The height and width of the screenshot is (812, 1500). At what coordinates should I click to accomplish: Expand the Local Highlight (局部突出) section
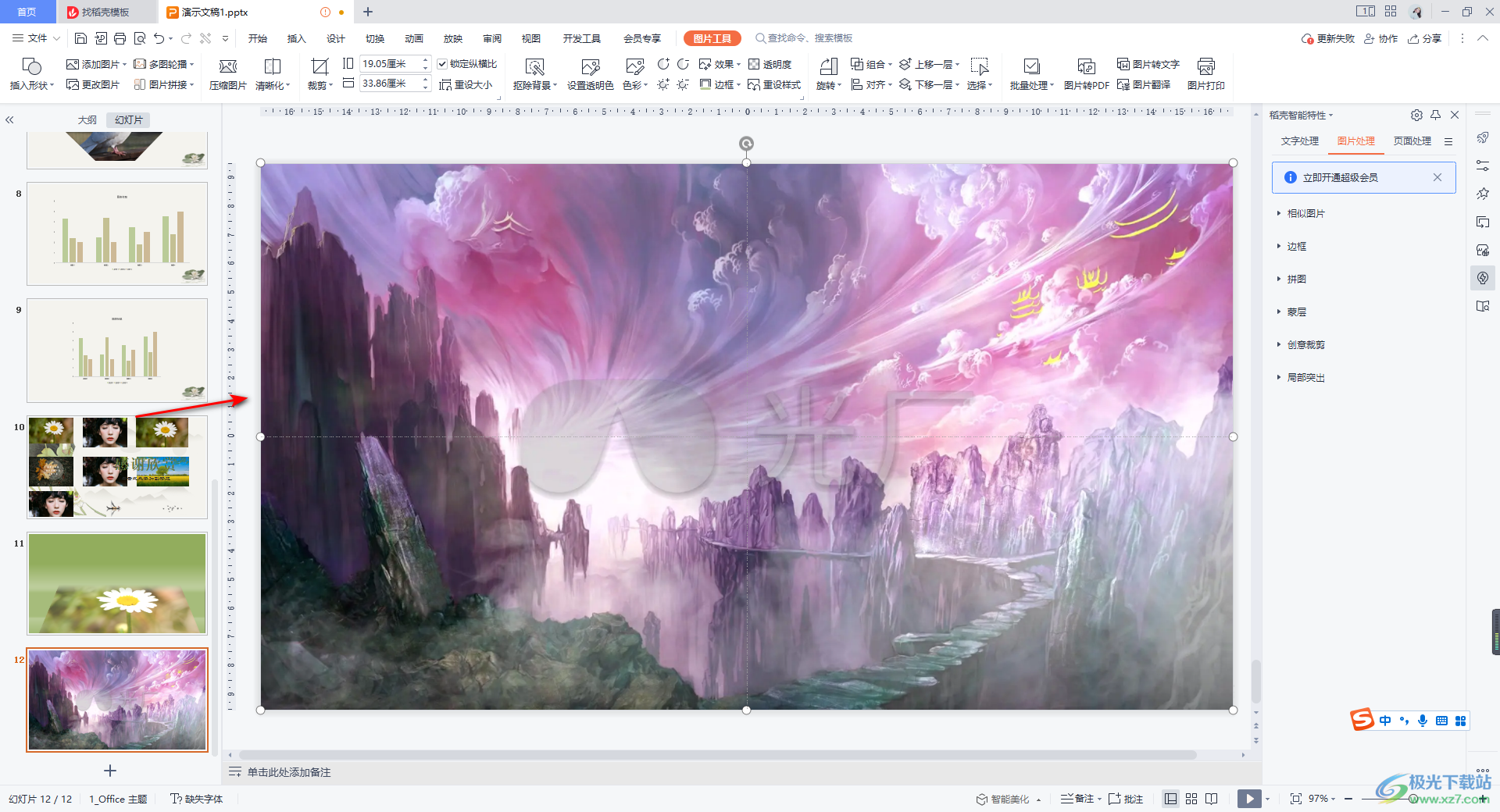(x=1302, y=377)
